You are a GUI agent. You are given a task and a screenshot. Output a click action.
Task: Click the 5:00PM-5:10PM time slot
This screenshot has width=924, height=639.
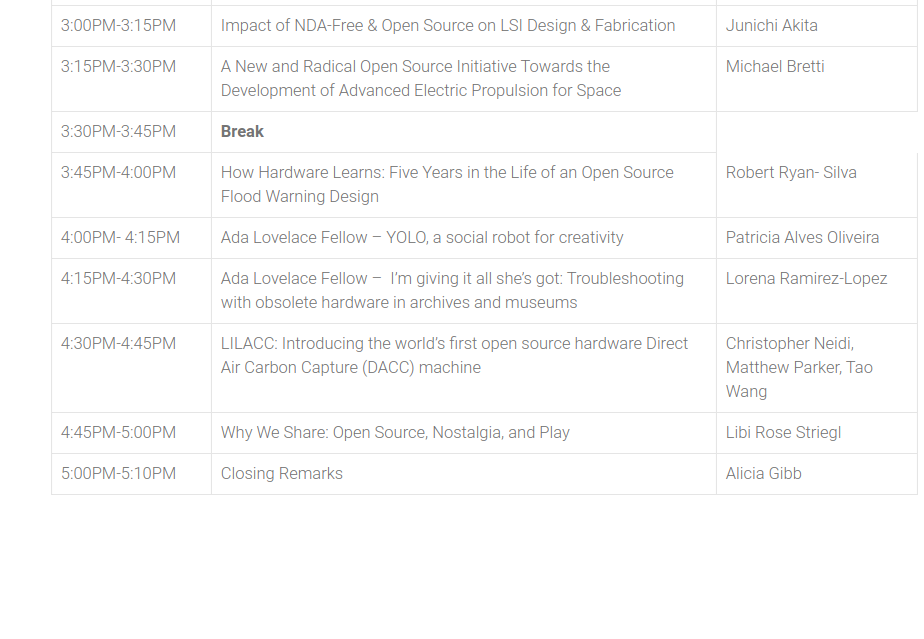(118, 474)
